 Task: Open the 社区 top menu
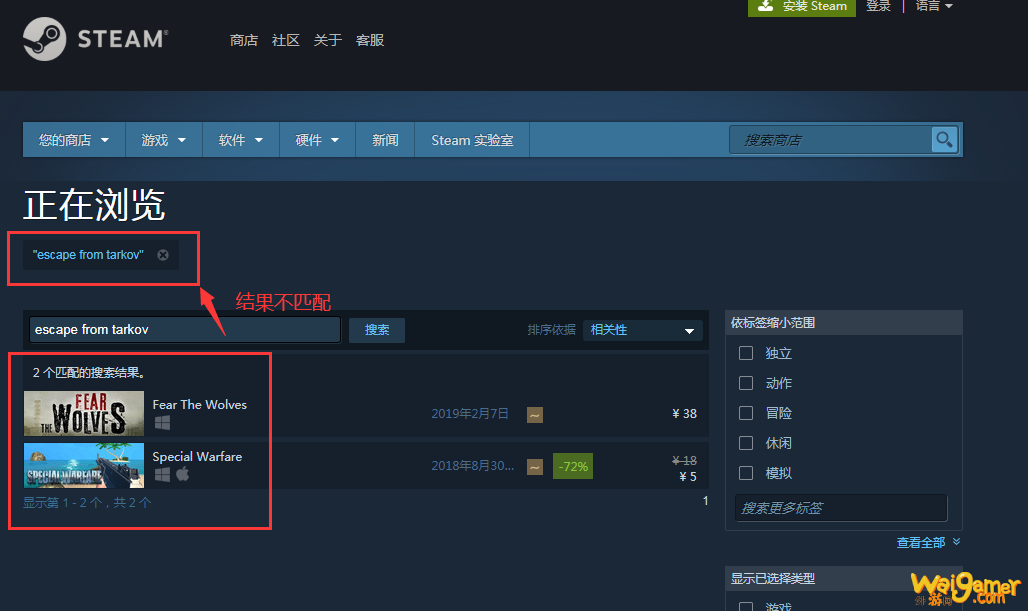tap(286, 40)
